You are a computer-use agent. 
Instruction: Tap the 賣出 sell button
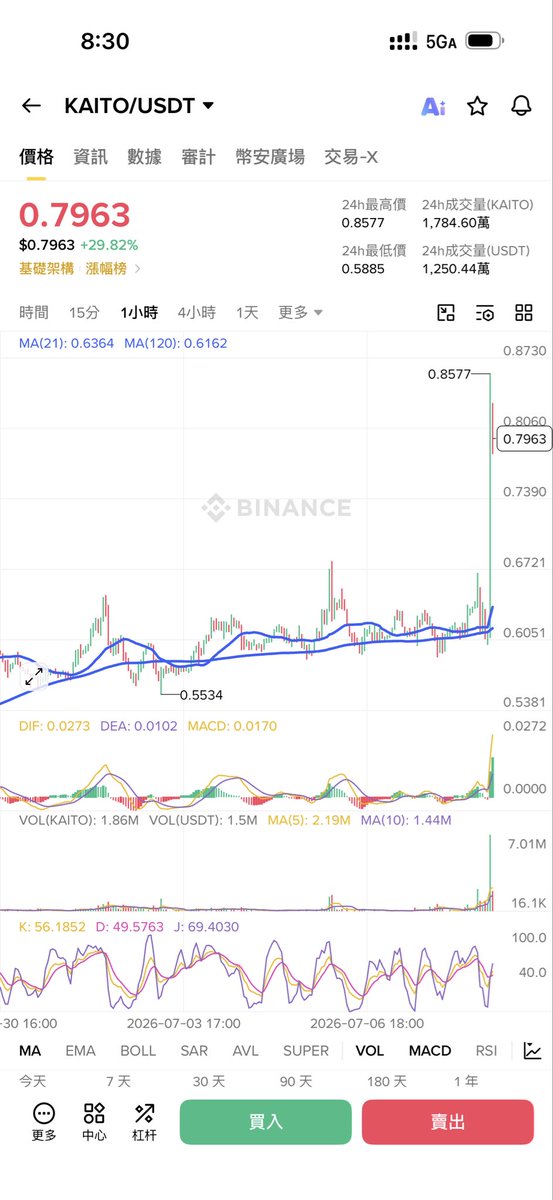448,1122
